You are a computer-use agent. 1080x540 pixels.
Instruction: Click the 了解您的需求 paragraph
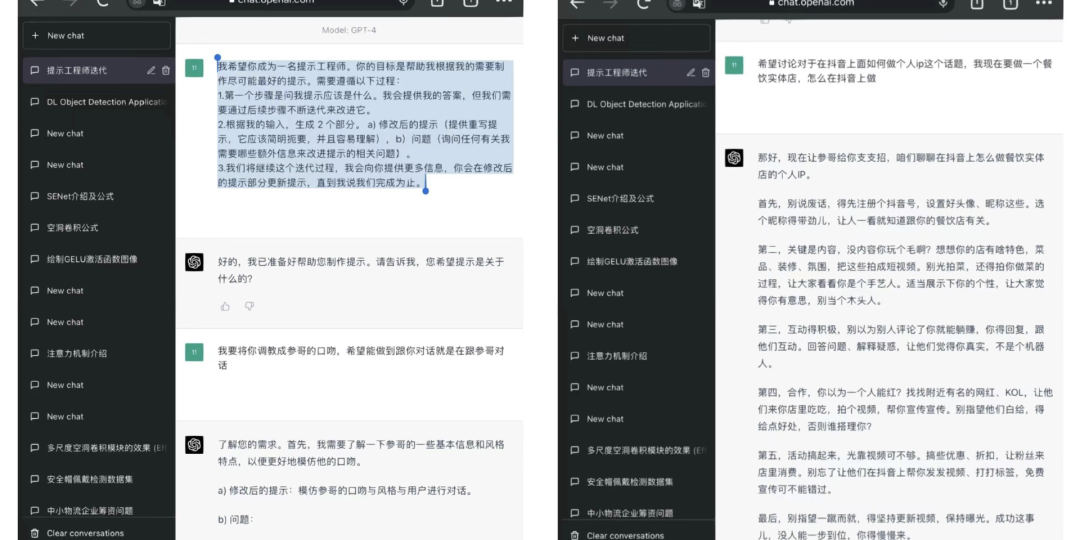pyautogui.click(x=361, y=453)
